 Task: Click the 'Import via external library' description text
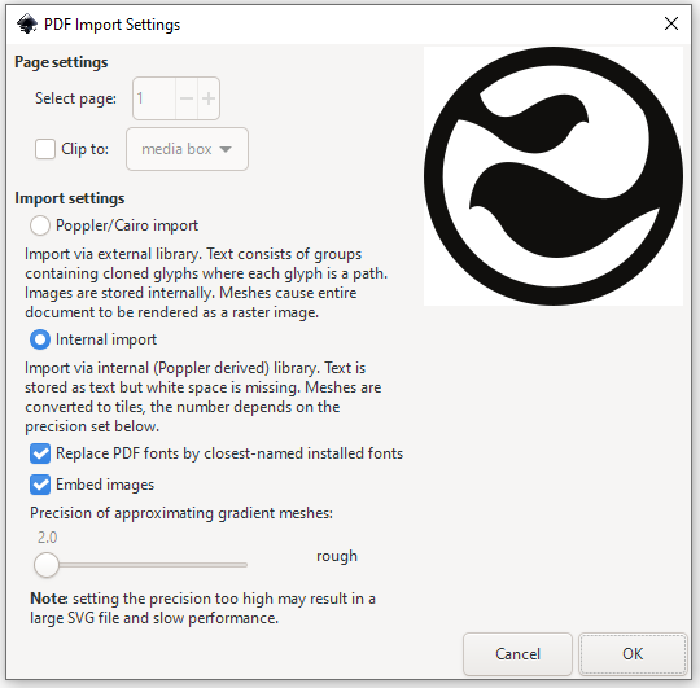point(206,283)
